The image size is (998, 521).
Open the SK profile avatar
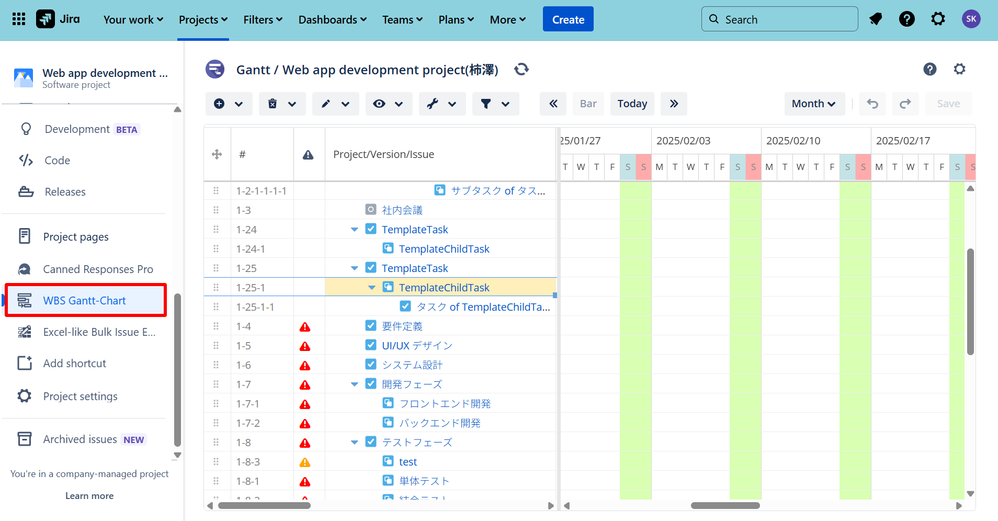click(x=971, y=19)
